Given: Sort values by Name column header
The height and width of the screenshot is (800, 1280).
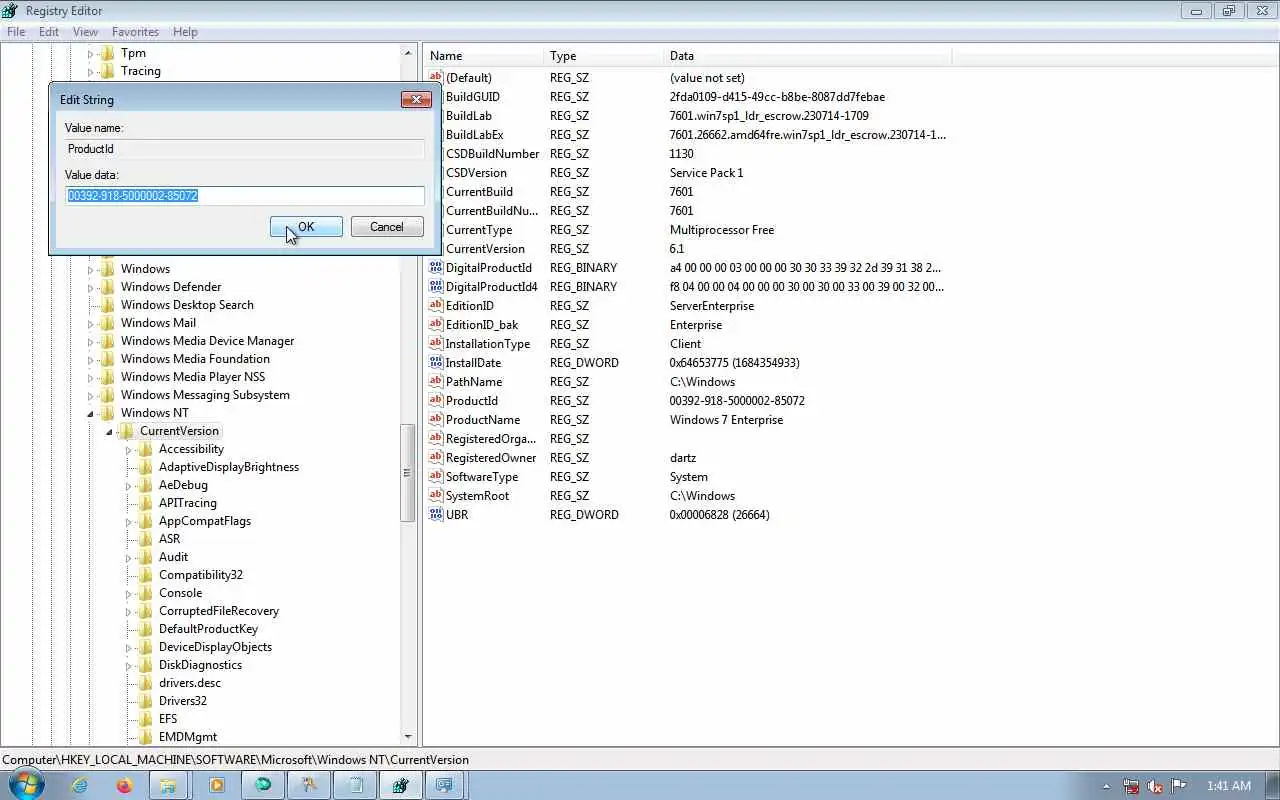Looking at the screenshot, I should (x=484, y=56).
